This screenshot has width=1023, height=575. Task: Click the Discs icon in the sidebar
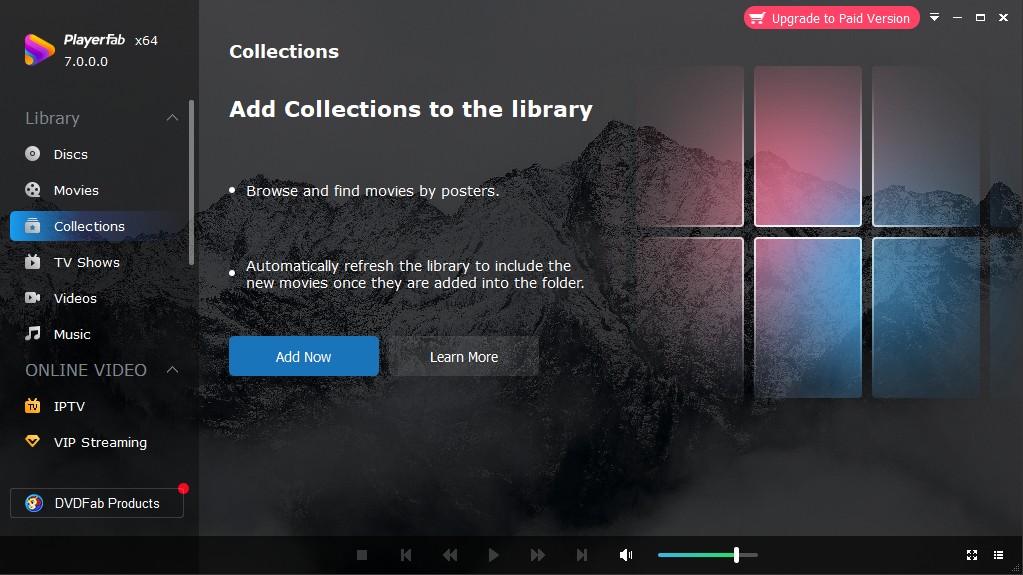pyautogui.click(x=33, y=154)
